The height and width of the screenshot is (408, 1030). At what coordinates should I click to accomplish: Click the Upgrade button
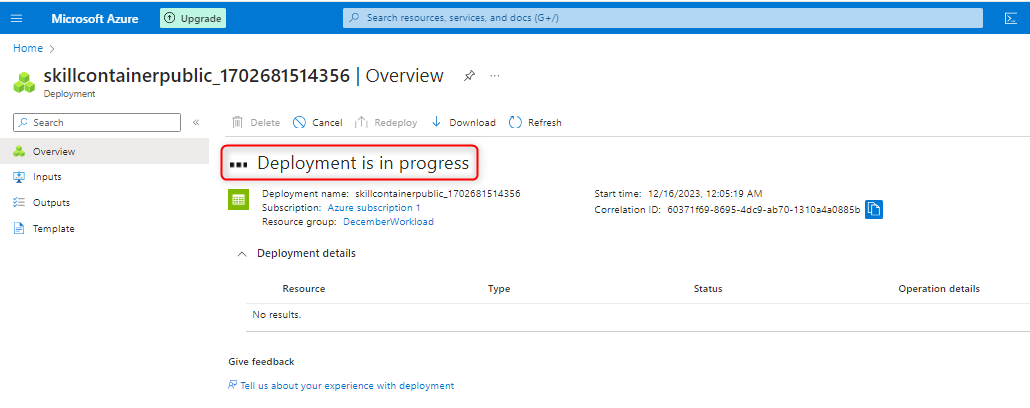193,18
